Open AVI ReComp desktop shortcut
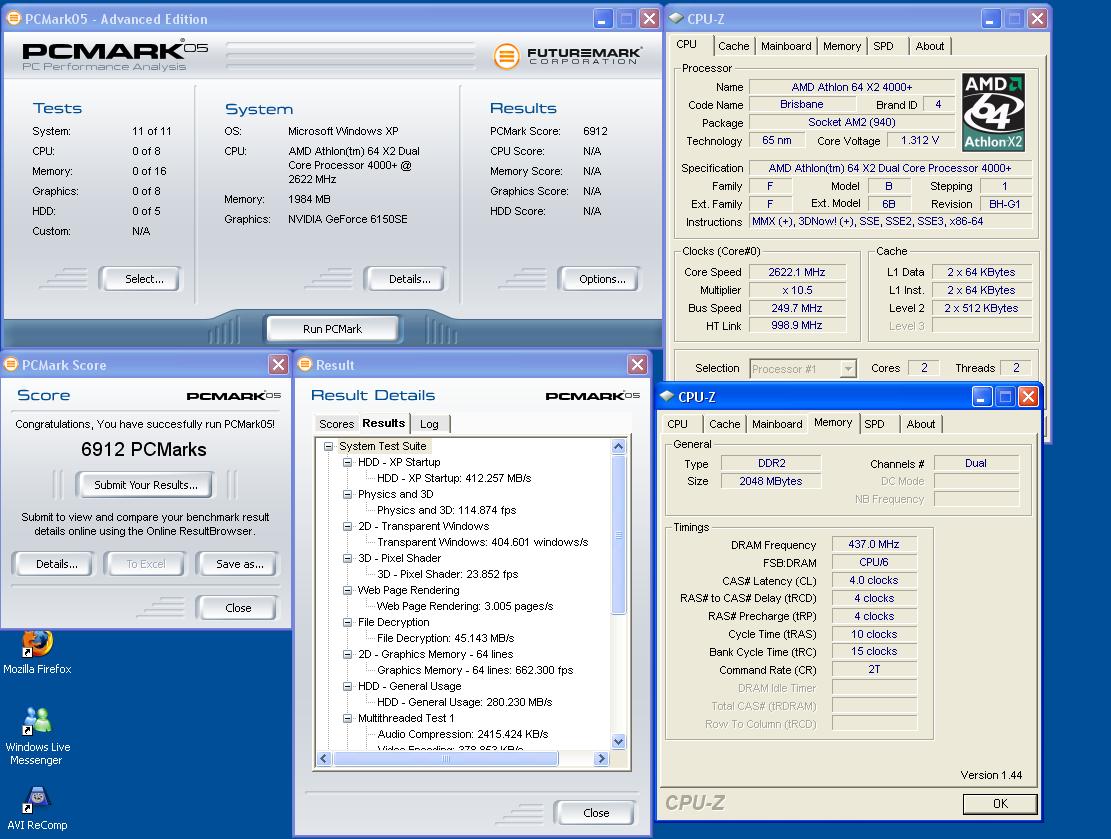Viewport: 1111px width, 839px height. tap(37, 809)
